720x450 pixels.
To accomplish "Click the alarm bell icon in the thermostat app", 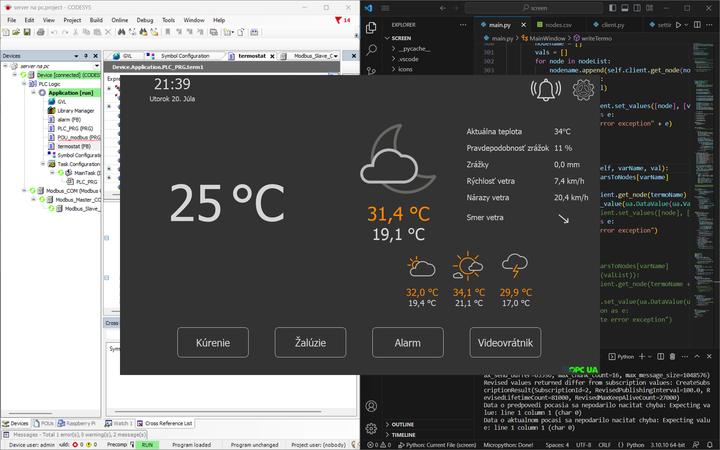I will pyautogui.click(x=545, y=90).
